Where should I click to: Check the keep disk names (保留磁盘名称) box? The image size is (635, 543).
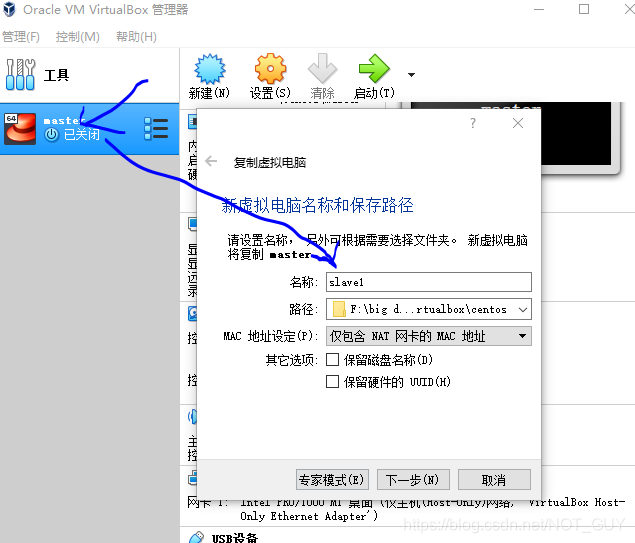(332, 360)
